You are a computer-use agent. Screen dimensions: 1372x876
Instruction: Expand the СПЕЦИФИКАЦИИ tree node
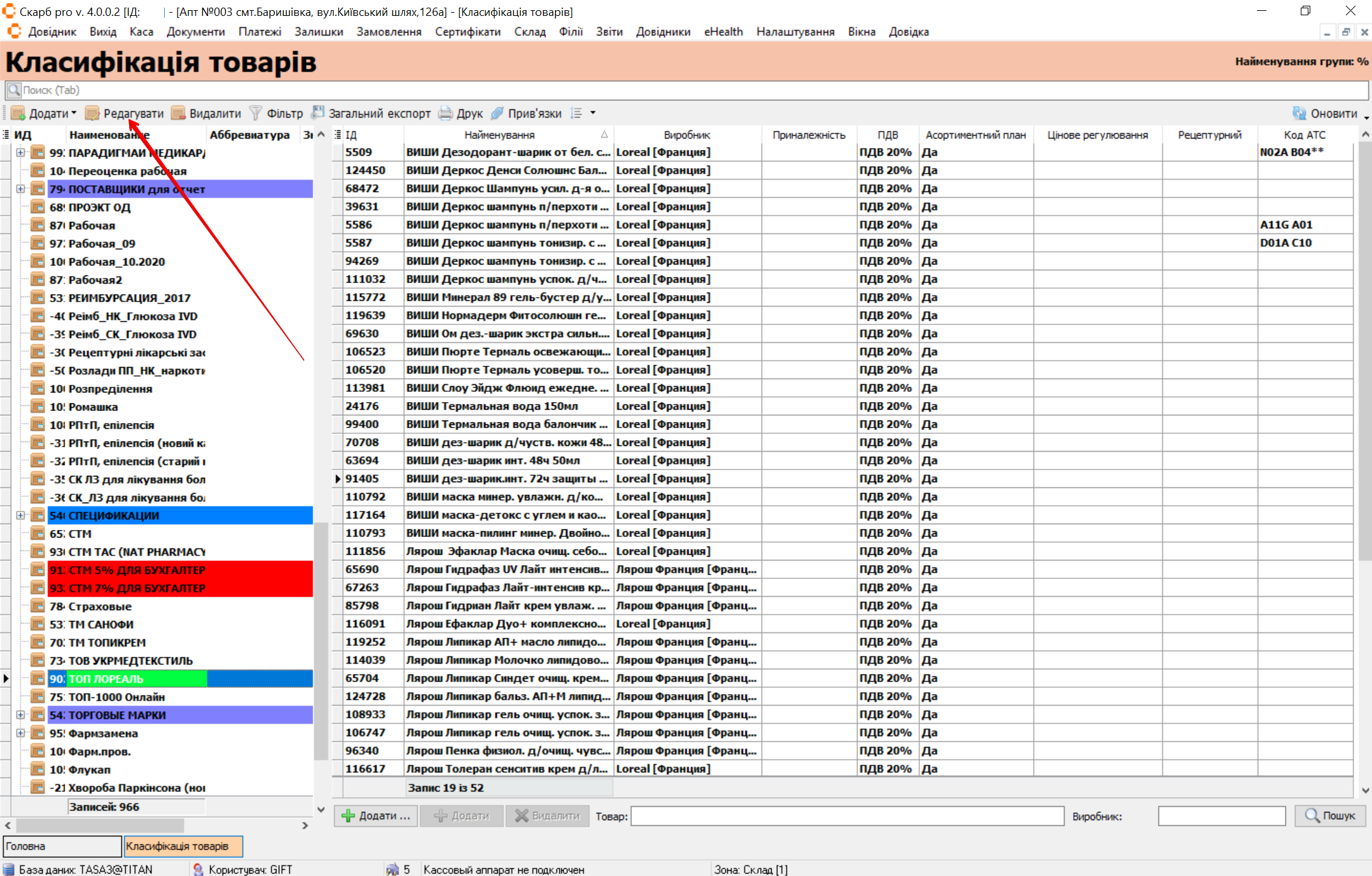(x=20, y=515)
